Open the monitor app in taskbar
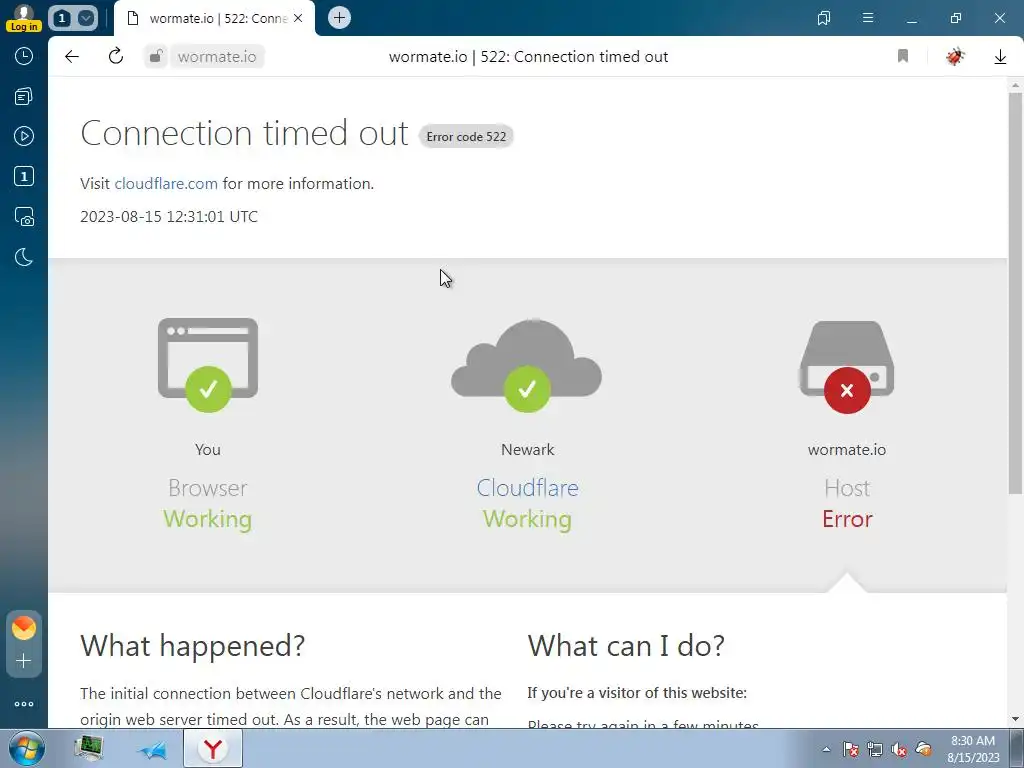1024x768 pixels. (89, 748)
